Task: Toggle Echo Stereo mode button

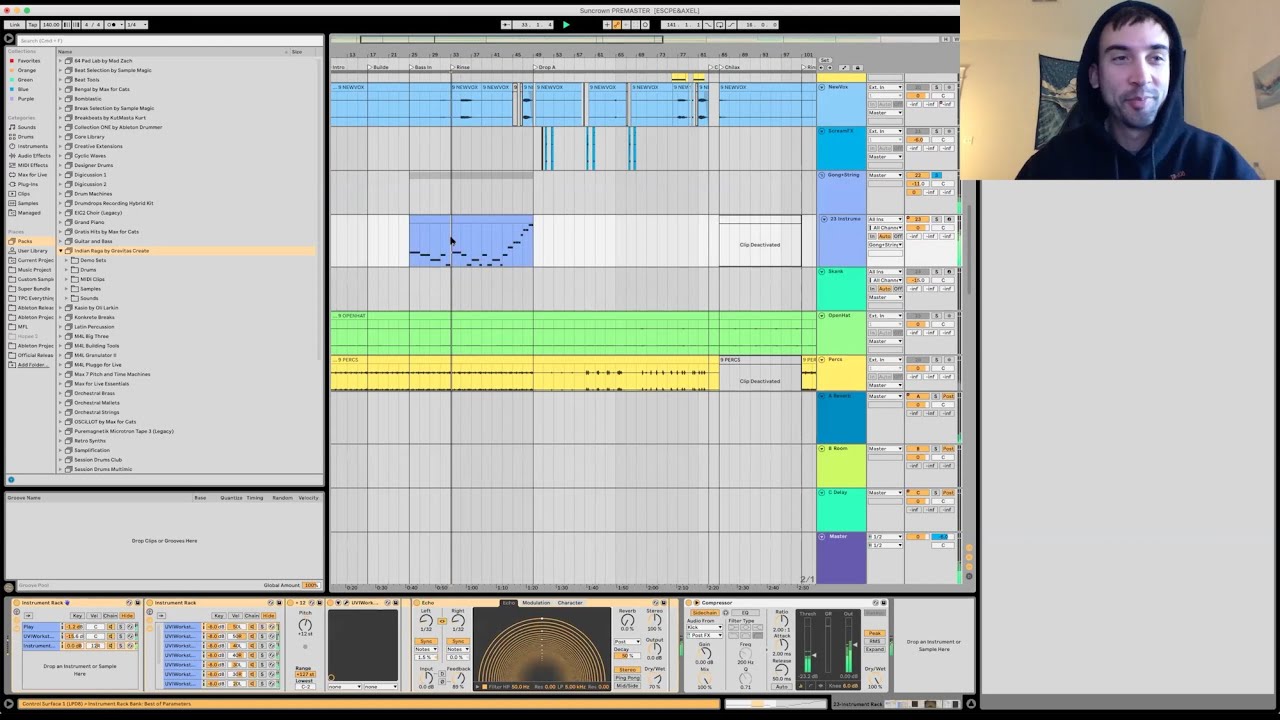Action: (627, 670)
